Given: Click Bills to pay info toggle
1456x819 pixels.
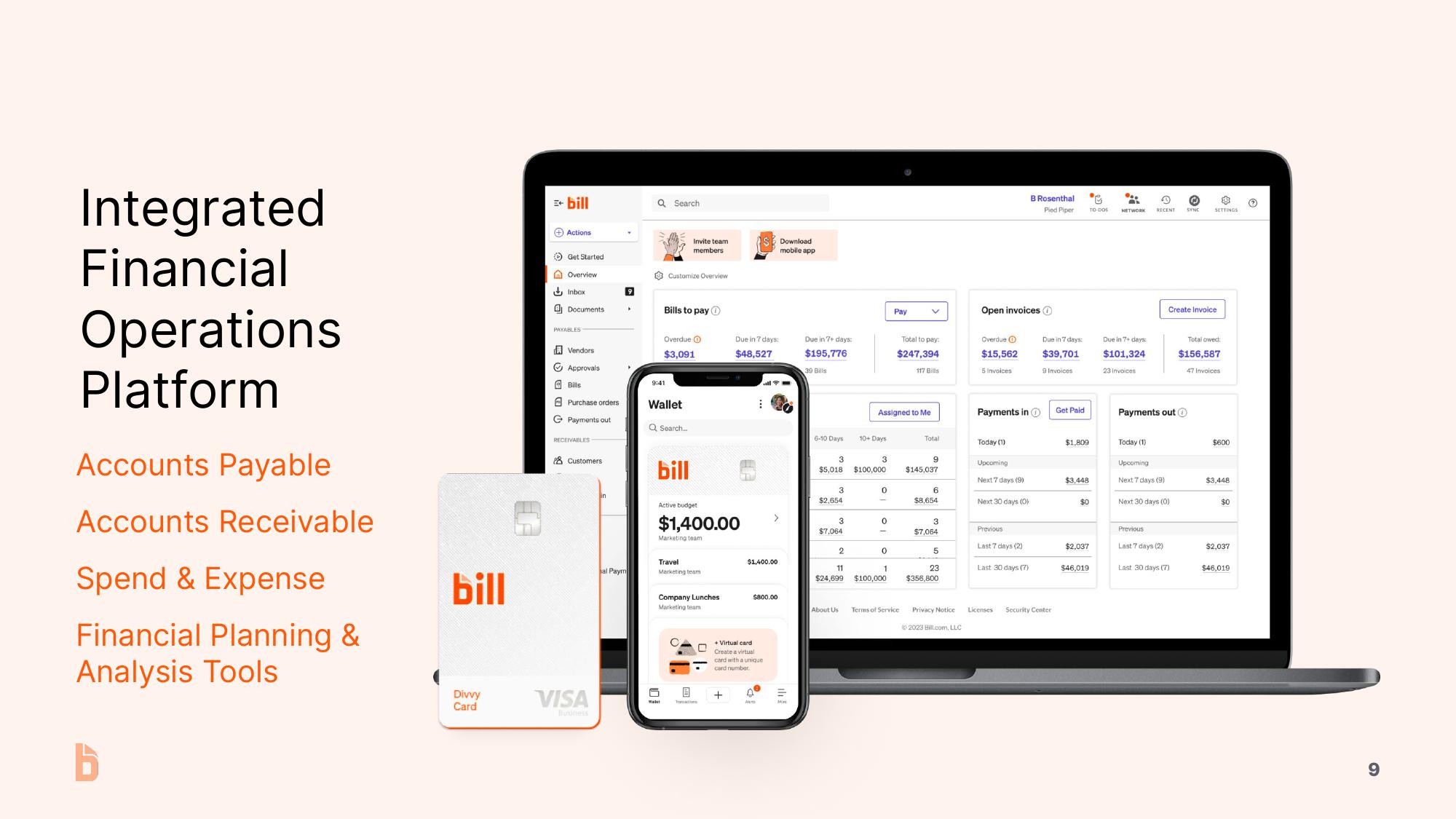Looking at the screenshot, I should (718, 310).
